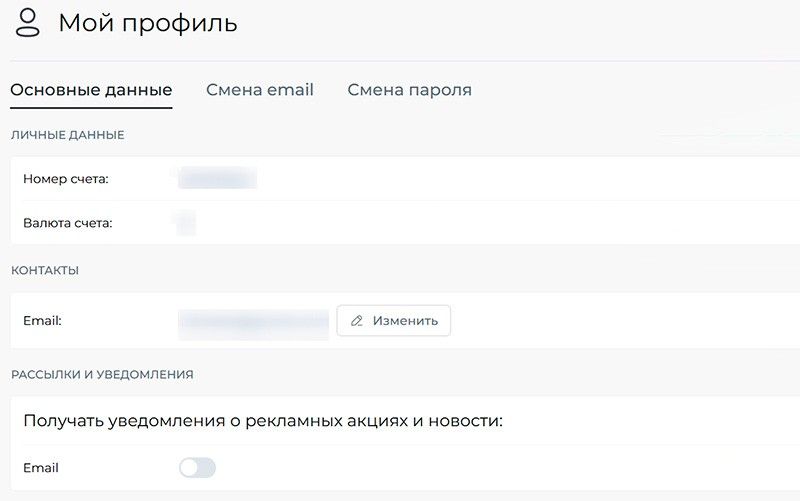
Task: Click the Мой профиль page heading
Action: coord(148,23)
